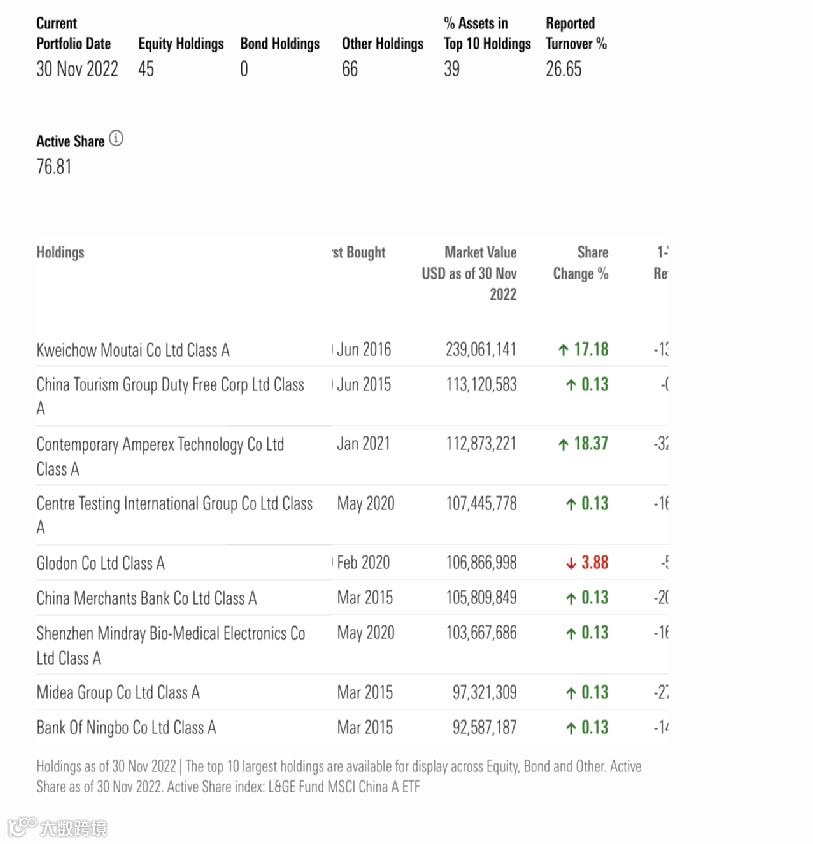Click the Bond Holdings value 0
Screen dimensions: 813x844
[x=244, y=69]
